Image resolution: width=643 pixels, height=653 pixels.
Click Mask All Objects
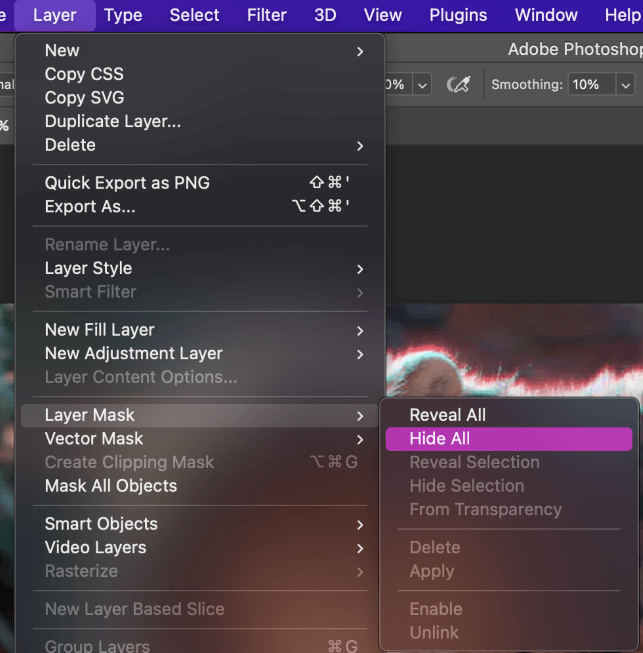point(111,486)
